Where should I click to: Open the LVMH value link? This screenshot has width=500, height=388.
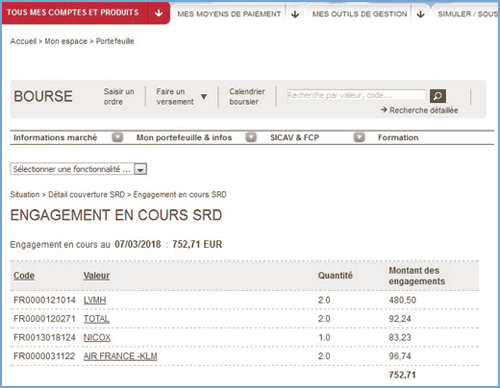pos(95,300)
